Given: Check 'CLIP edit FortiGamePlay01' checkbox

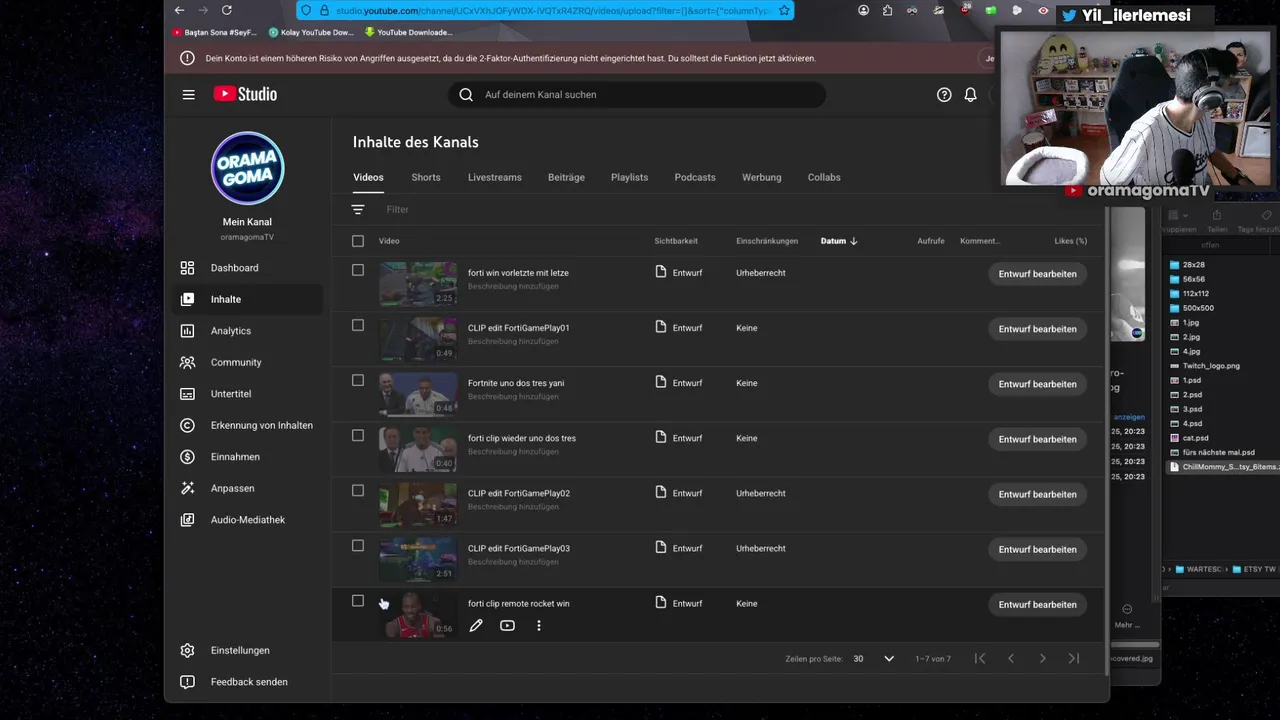Looking at the screenshot, I should pyautogui.click(x=358, y=325).
